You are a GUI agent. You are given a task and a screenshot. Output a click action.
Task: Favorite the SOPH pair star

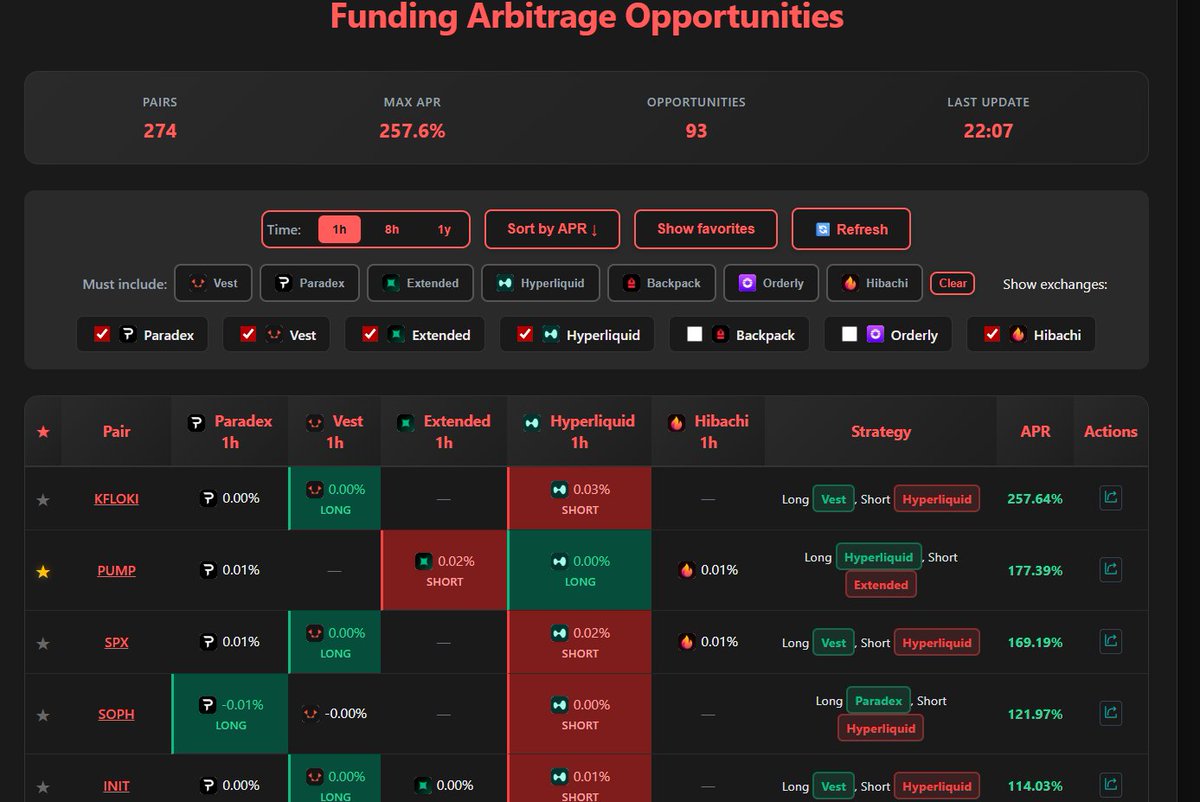(42, 715)
